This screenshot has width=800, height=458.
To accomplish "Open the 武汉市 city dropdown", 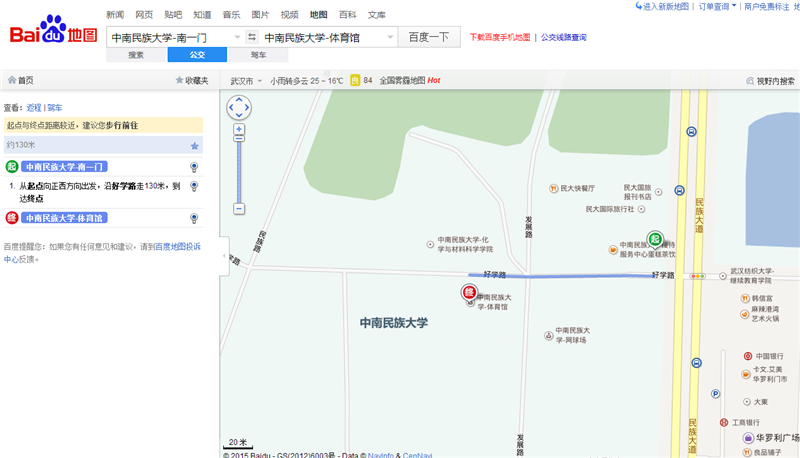I will (x=246, y=80).
